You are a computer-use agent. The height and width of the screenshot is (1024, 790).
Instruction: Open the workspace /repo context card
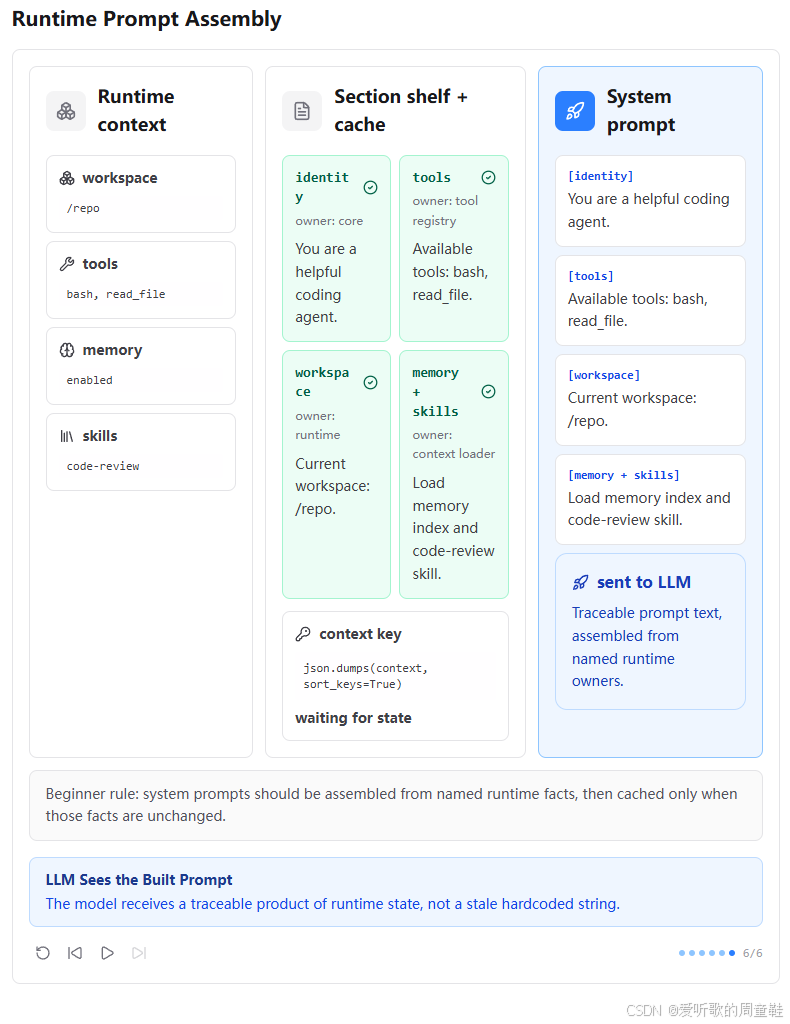coord(141,194)
